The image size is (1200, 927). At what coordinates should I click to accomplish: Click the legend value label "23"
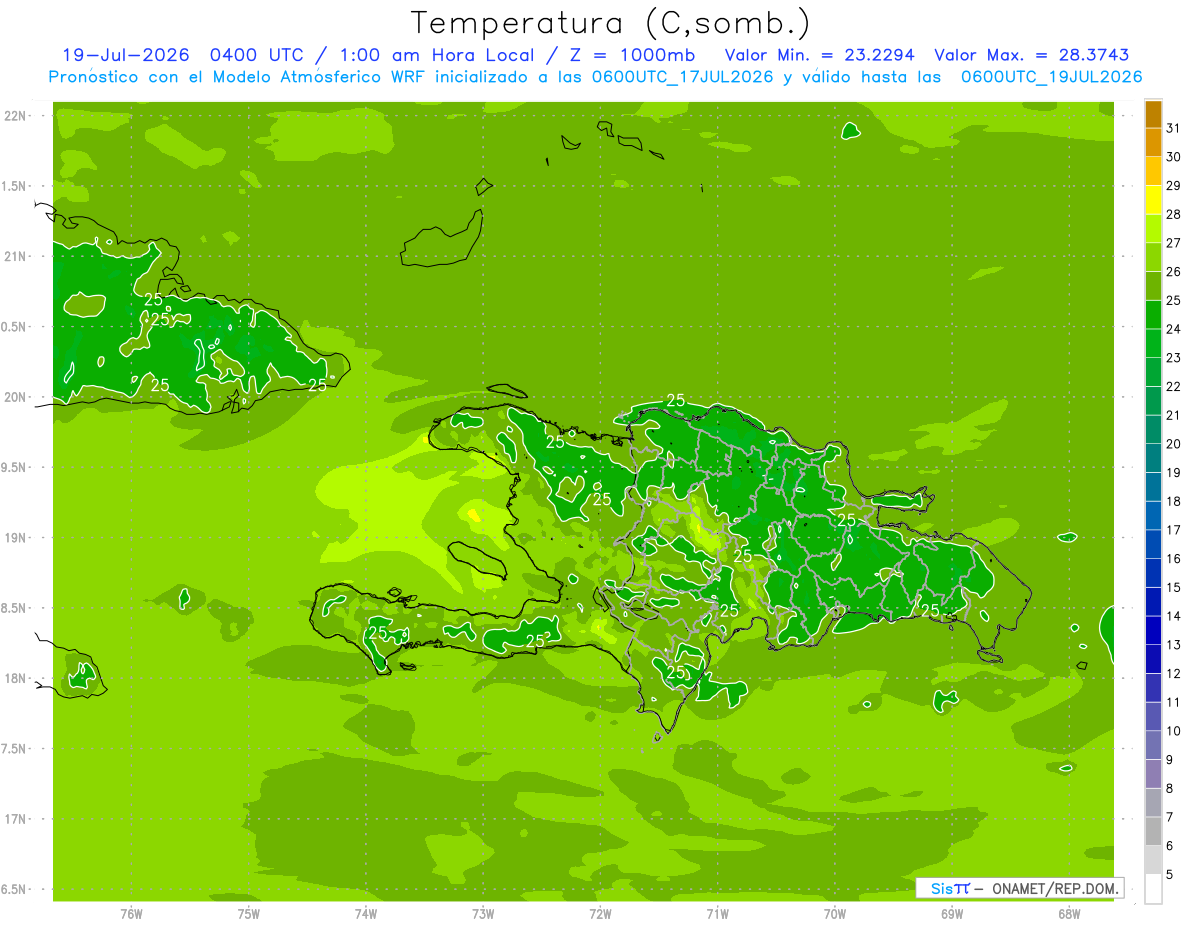tap(1174, 357)
